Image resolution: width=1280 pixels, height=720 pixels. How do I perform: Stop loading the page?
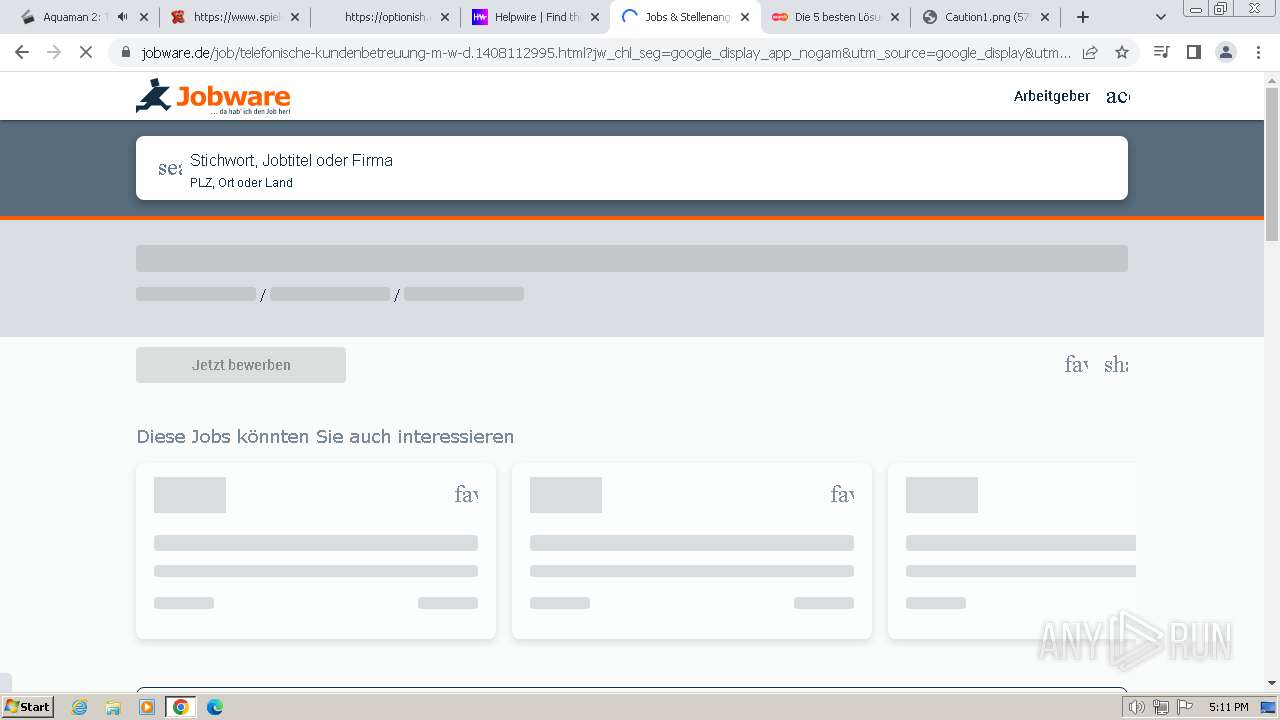click(86, 52)
